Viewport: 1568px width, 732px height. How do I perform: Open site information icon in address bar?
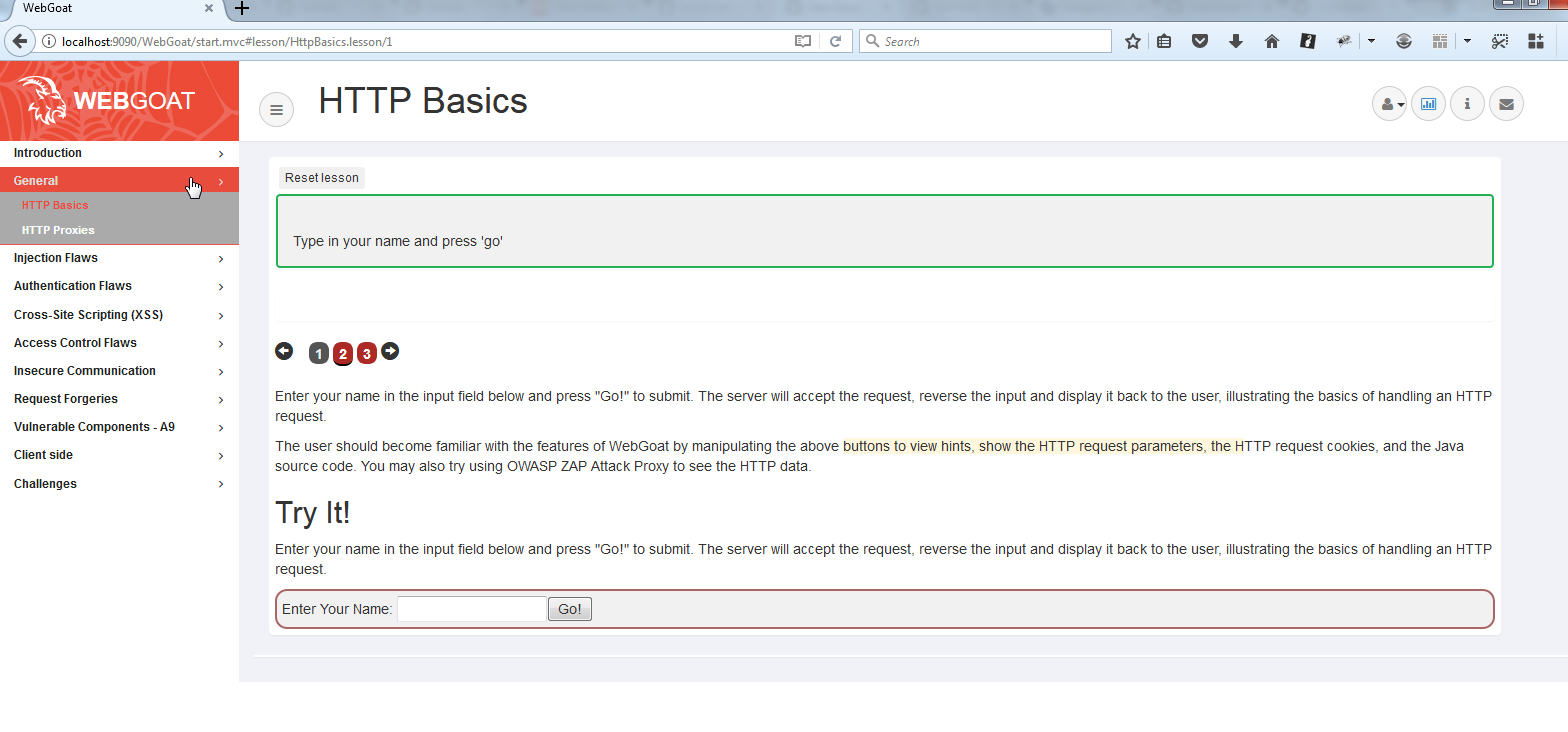[x=48, y=41]
